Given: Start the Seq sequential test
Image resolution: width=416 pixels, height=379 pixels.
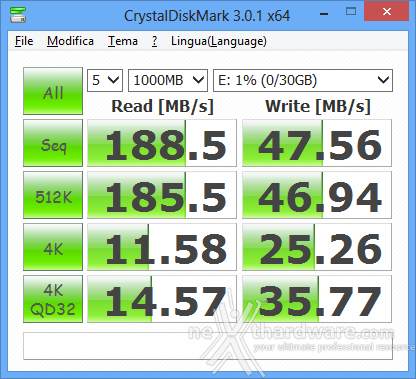Looking at the screenshot, I should click(x=53, y=143).
